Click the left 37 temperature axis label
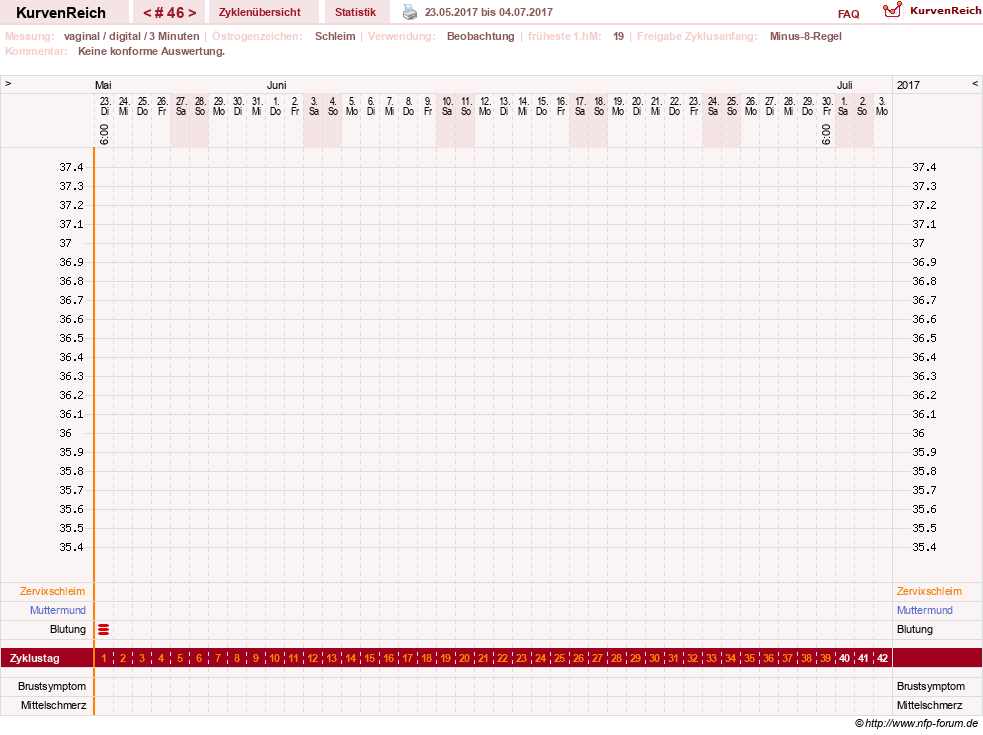 66,243
